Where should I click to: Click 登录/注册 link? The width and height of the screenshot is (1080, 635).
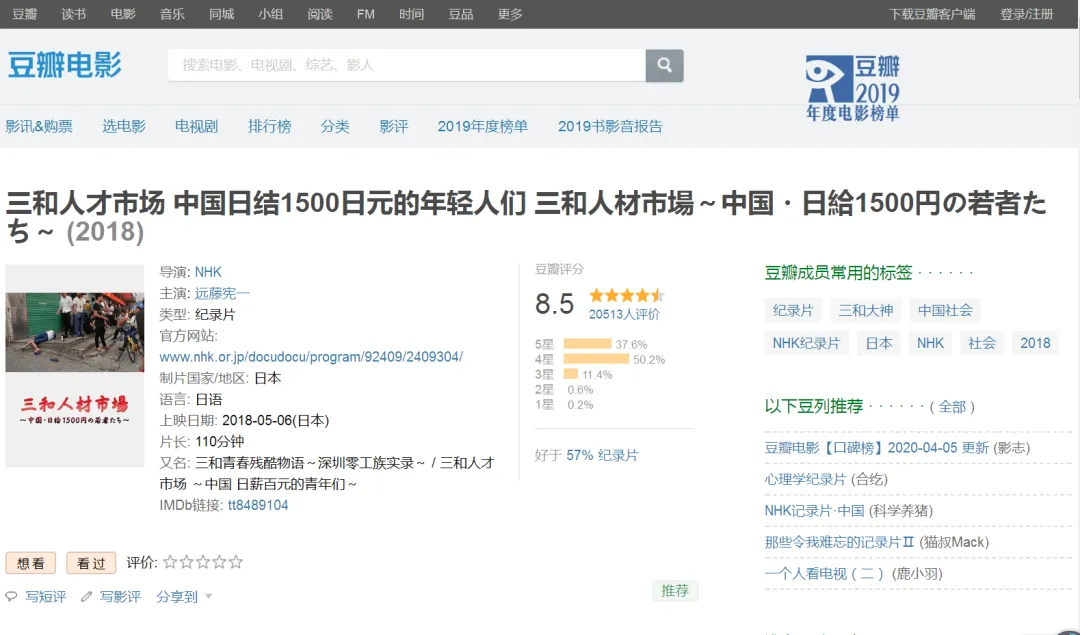click(1026, 14)
